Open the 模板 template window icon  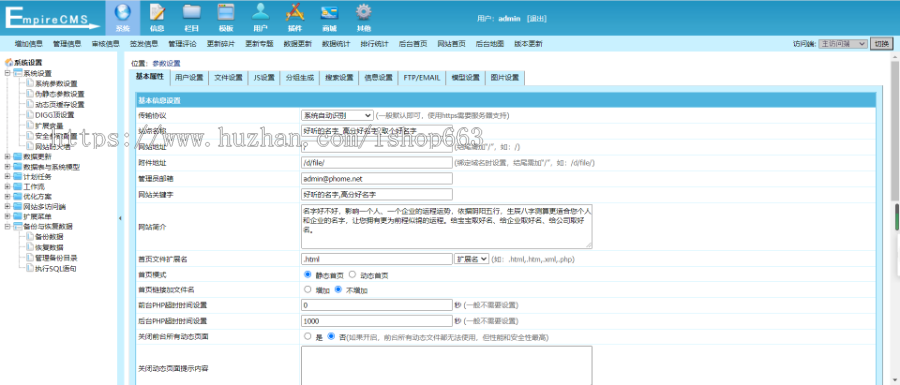tap(226, 12)
